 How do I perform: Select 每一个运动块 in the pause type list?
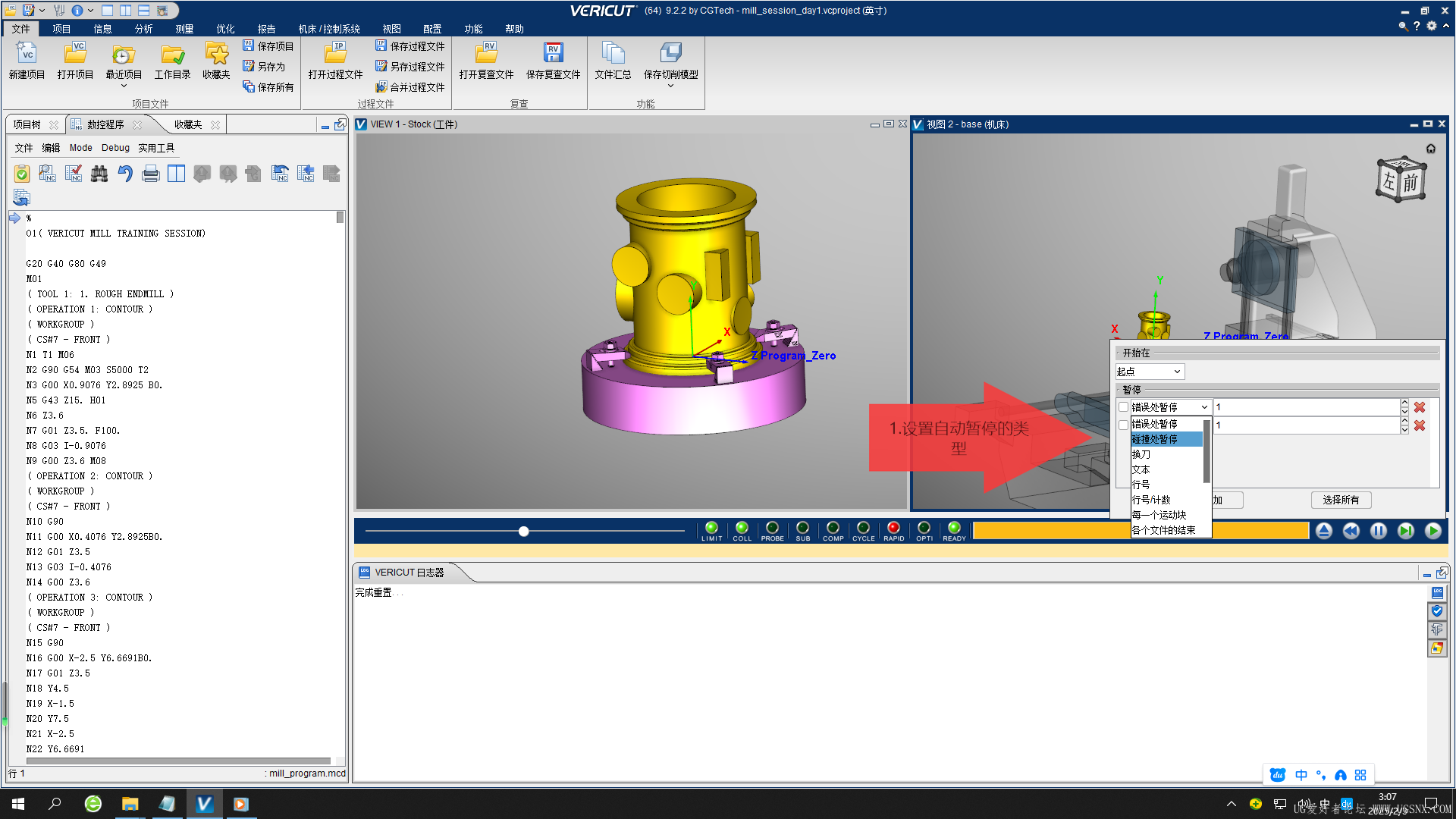click(1166, 515)
